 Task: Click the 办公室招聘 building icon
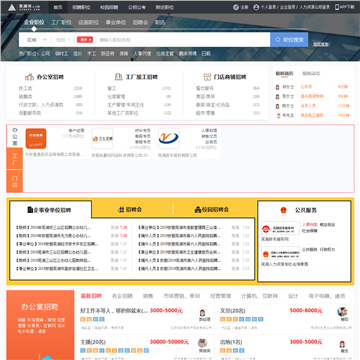30,77
